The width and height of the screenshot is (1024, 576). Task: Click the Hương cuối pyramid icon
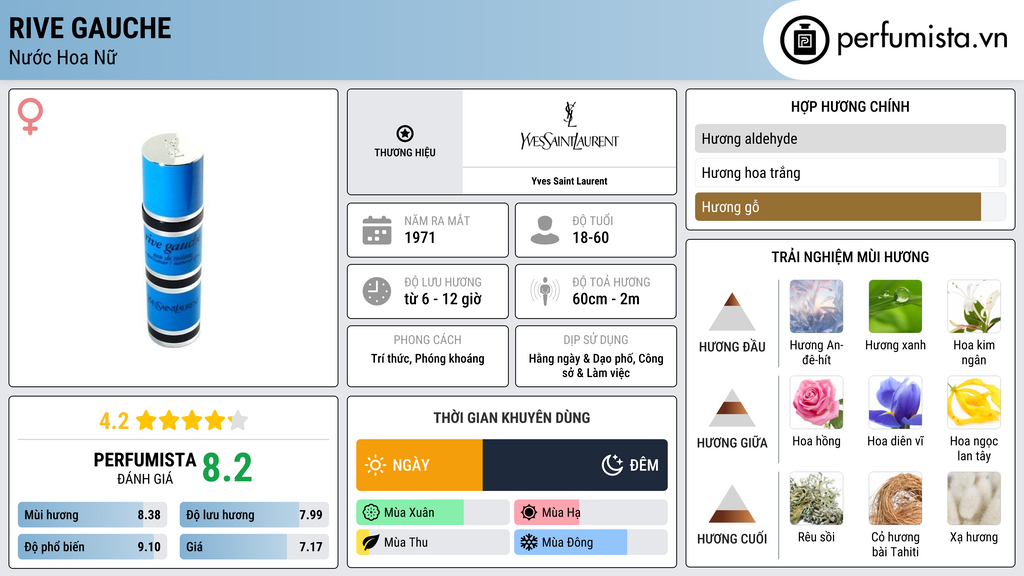click(732, 504)
